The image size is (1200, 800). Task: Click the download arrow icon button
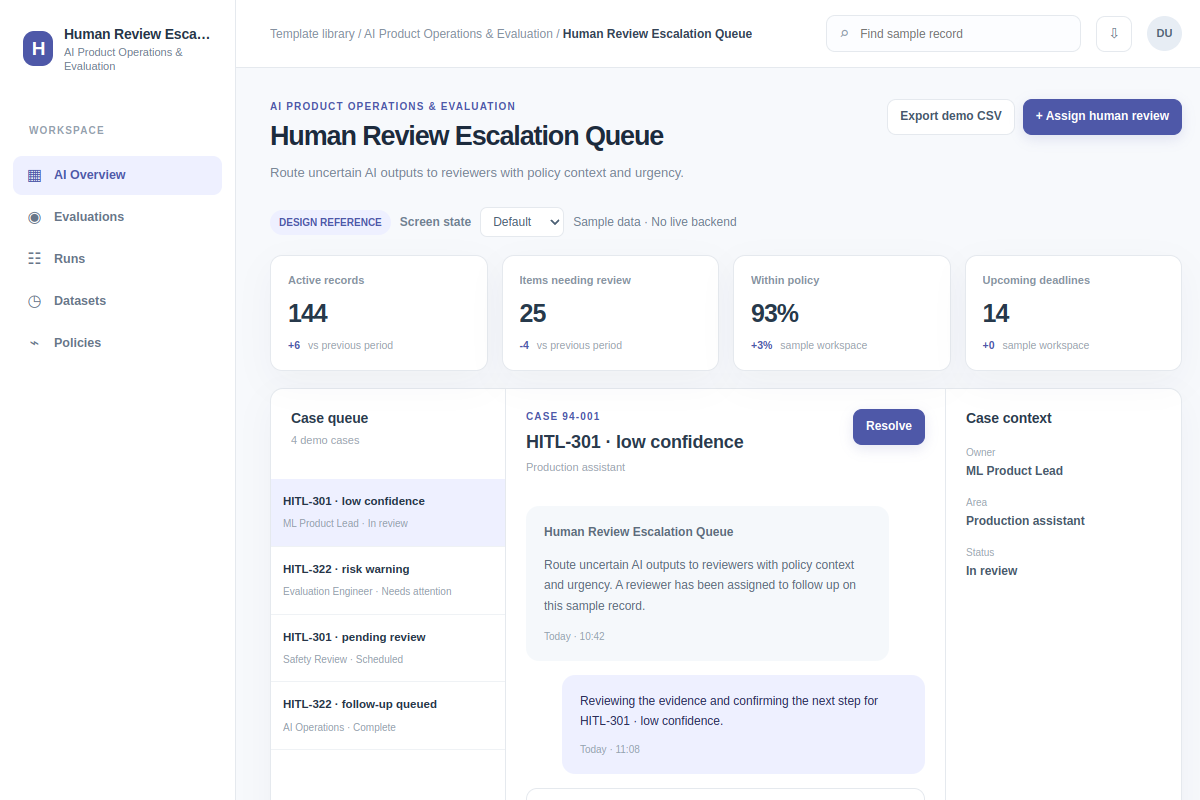pyautogui.click(x=1114, y=33)
